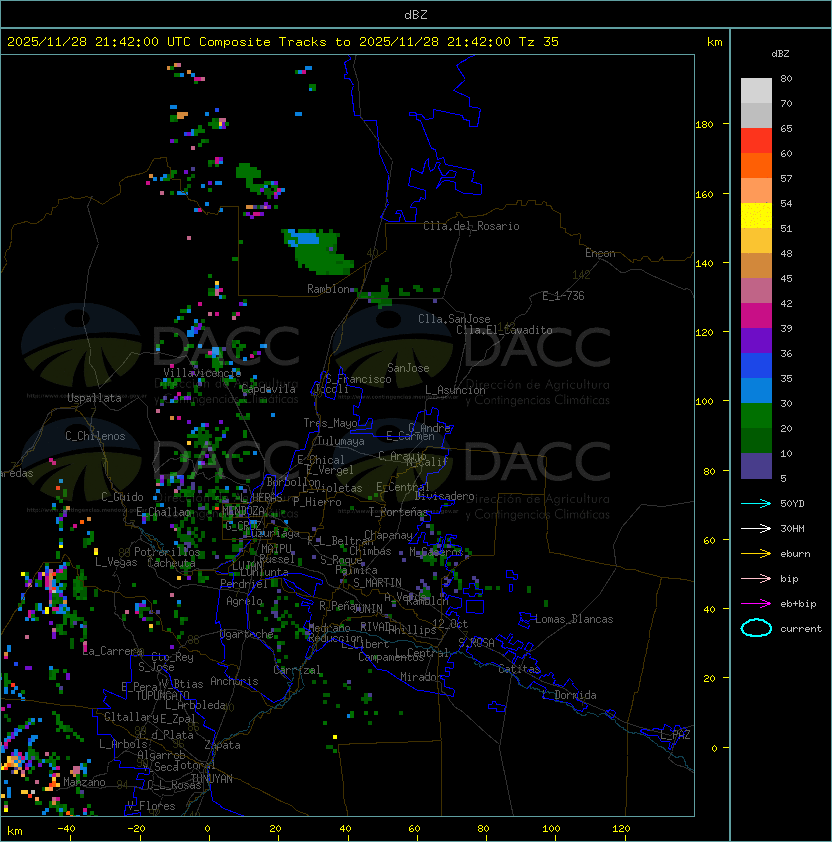Viewport: 832px width, 842px height.
Task: Click the 'L_PAZ' place label
Action: pos(676,735)
